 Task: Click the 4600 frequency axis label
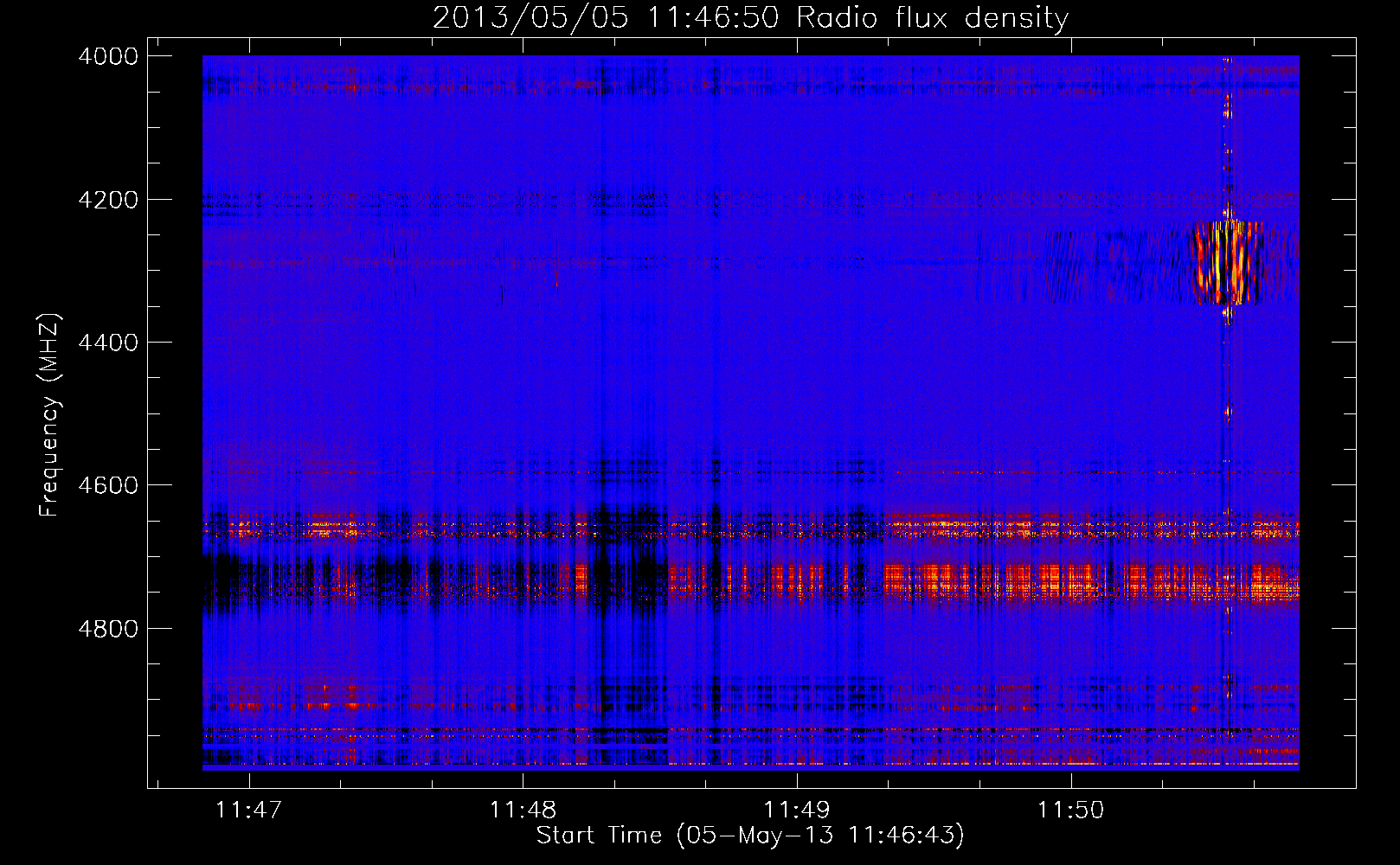[x=108, y=485]
